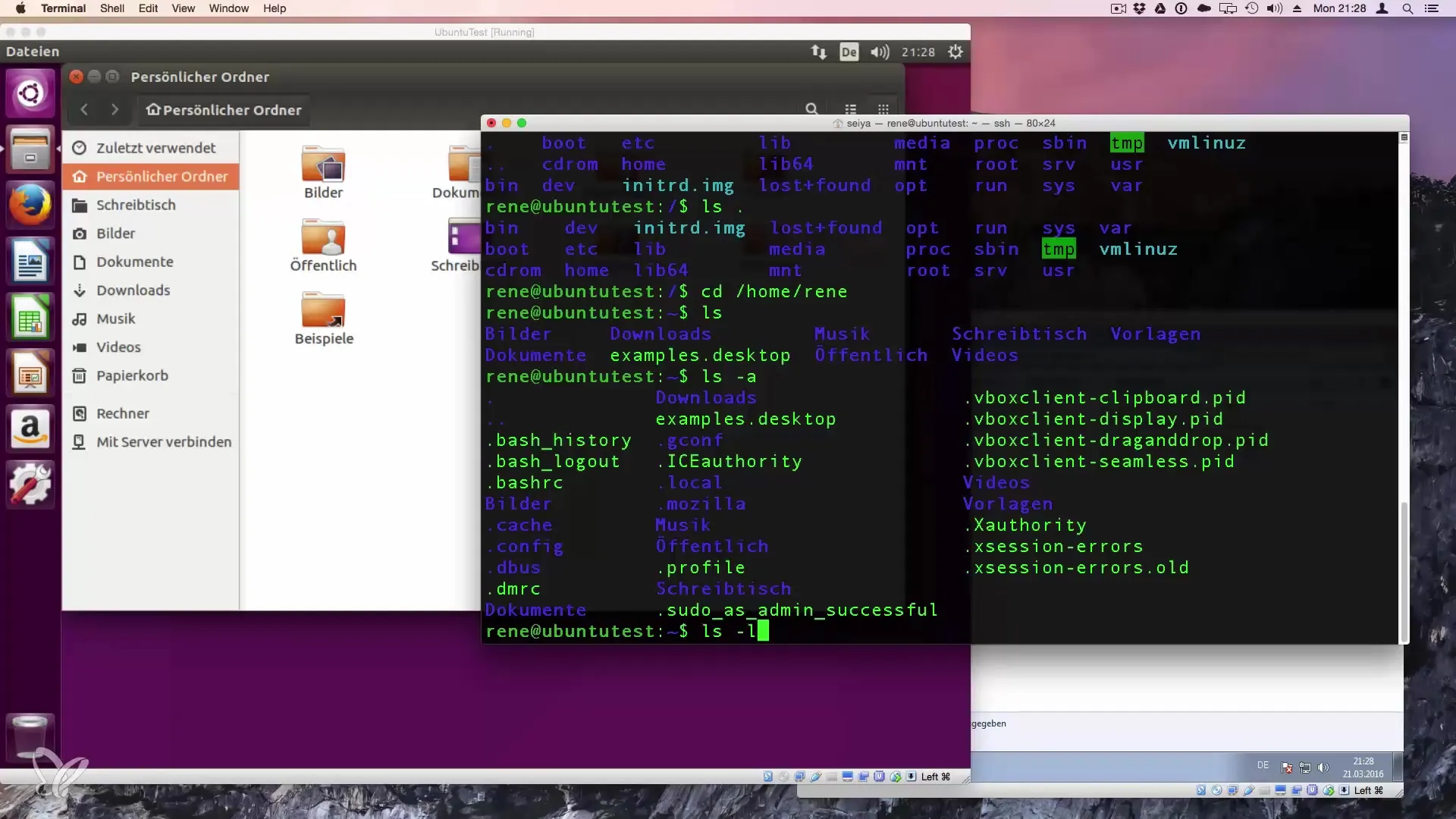The height and width of the screenshot is (819, 1456).
Task: Select Dokumente in Files sidebar
Action: pyautogui.click(x=151, y=262)
